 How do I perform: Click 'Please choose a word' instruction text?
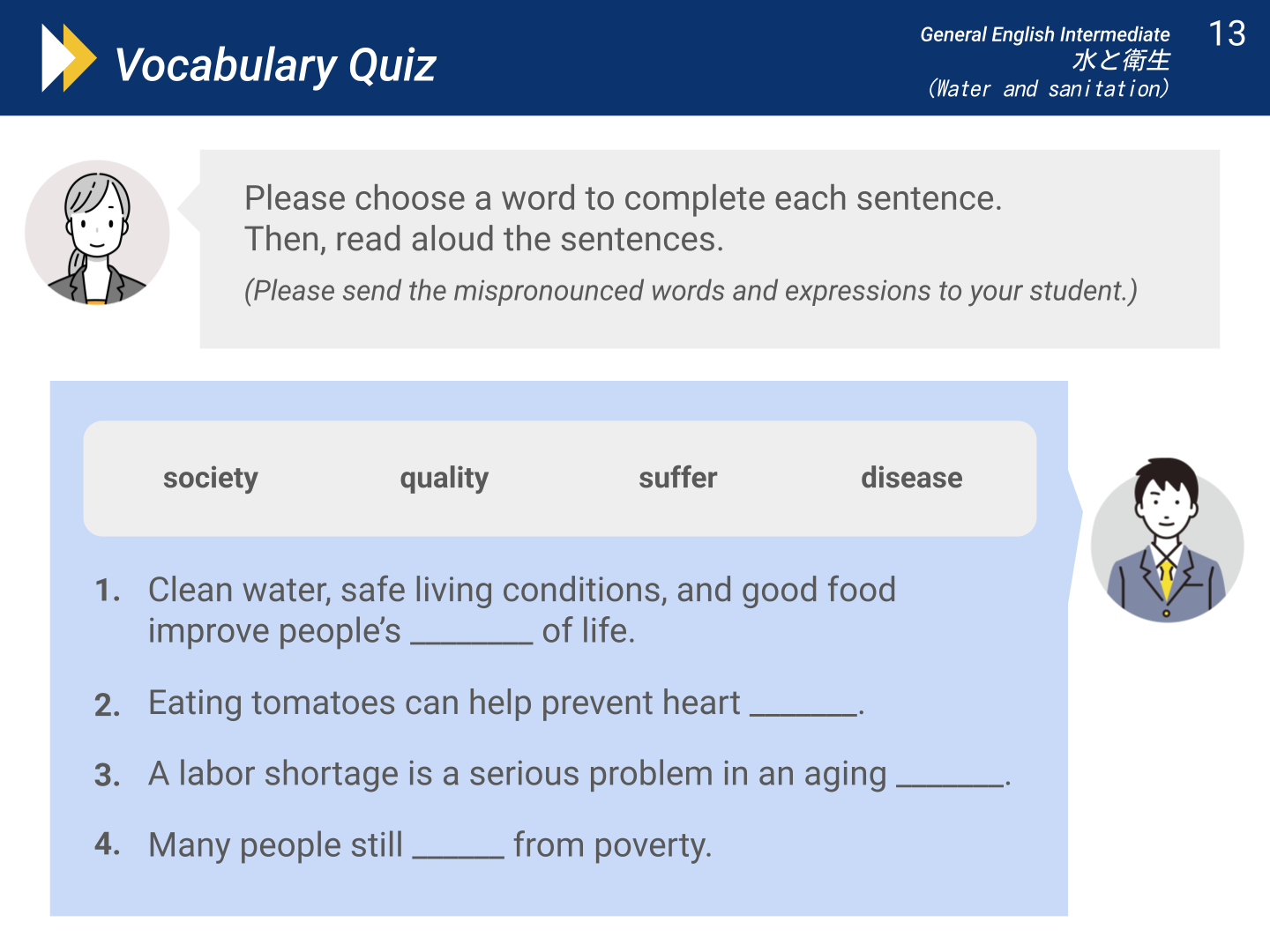coord(623,198)
